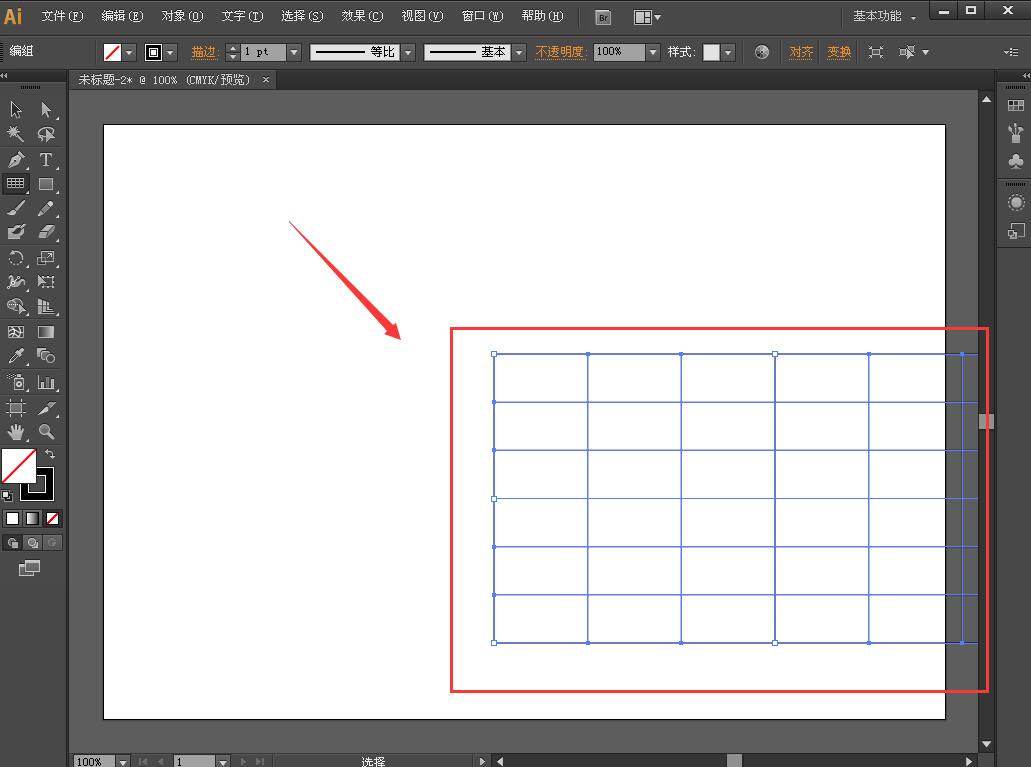Choose the Type tool
1031x767 pixels.
(x=47, y=159)
